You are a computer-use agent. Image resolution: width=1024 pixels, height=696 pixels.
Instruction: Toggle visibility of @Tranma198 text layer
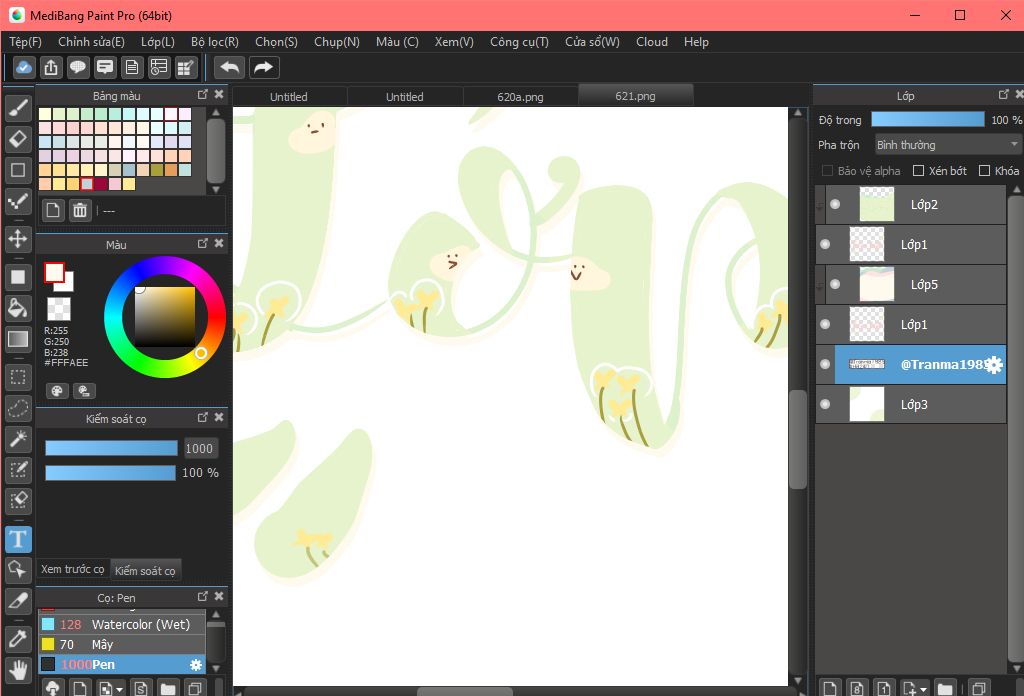(825, 364)
